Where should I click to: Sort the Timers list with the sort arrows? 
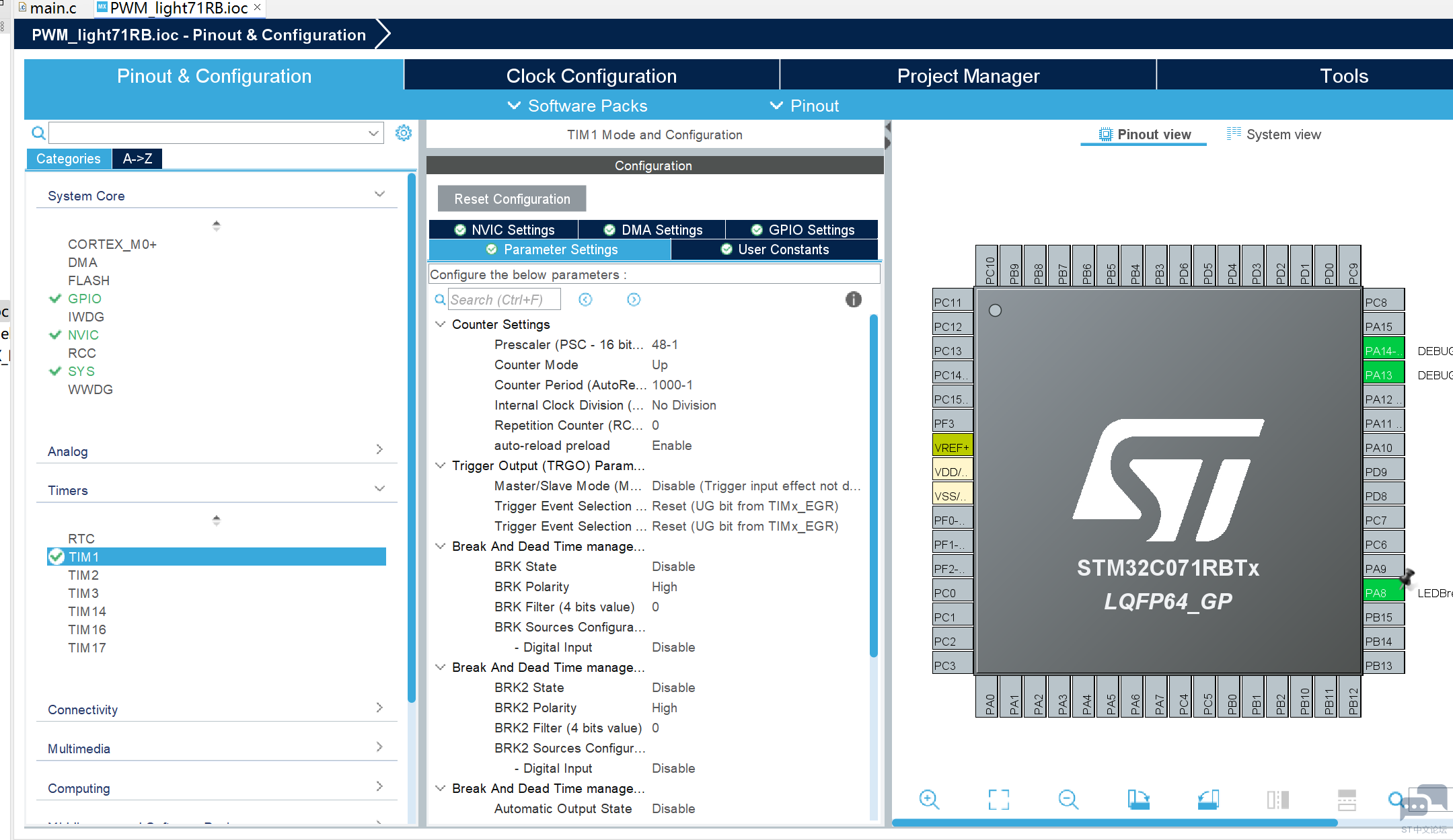(216, 520)
